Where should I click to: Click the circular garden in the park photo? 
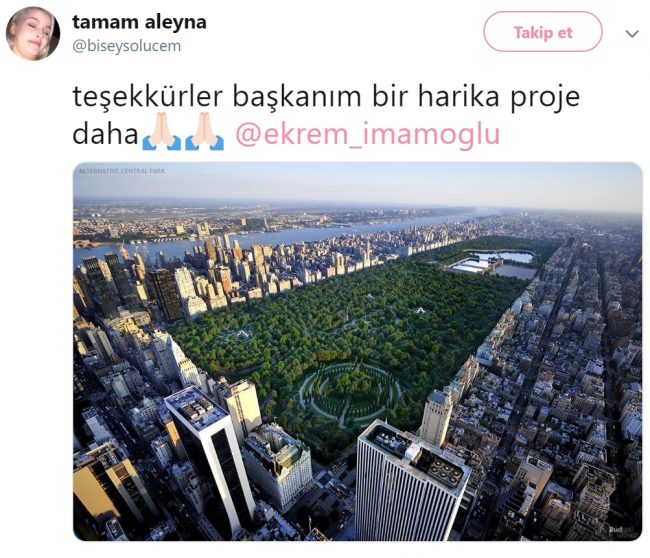pyautogui.click(x=348, y=392)
